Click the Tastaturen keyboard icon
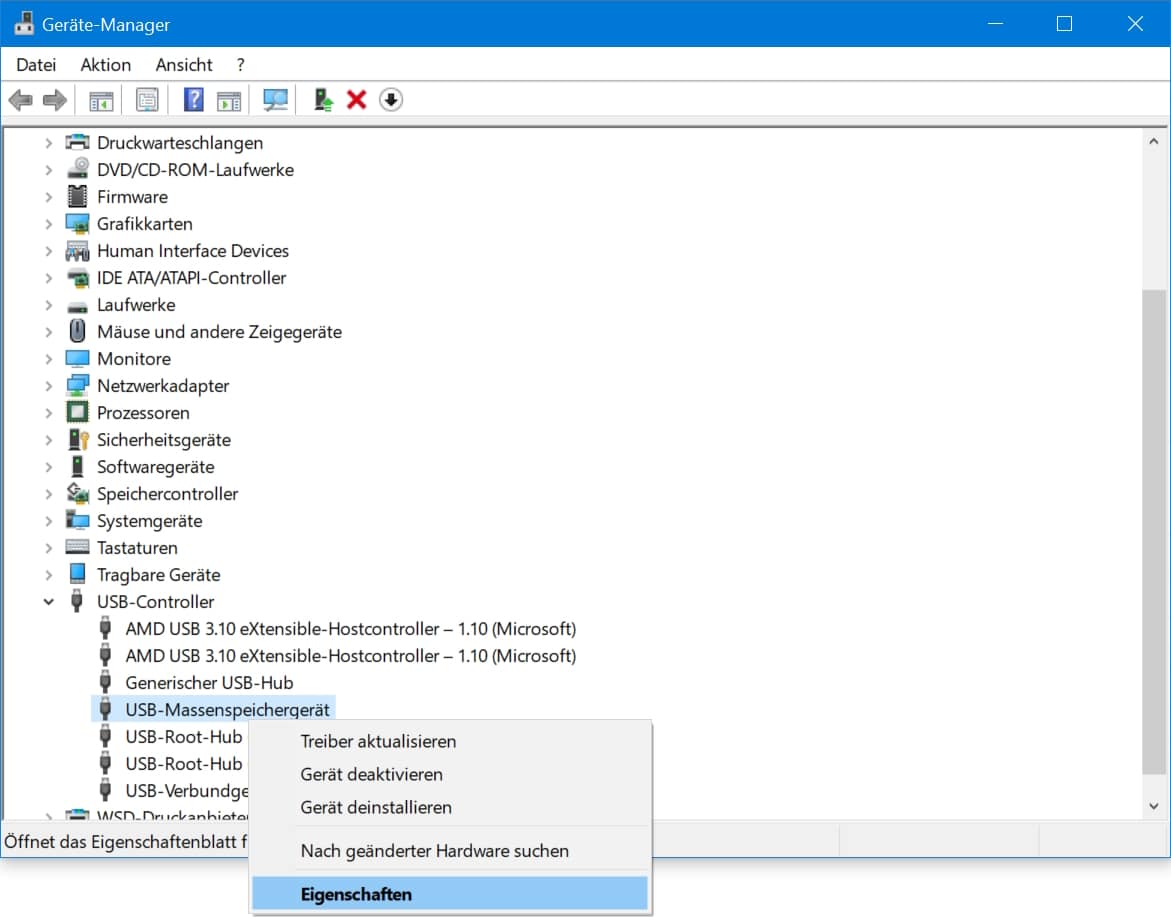The width and height of the screenshot is (1171, 917). [77, 547]
